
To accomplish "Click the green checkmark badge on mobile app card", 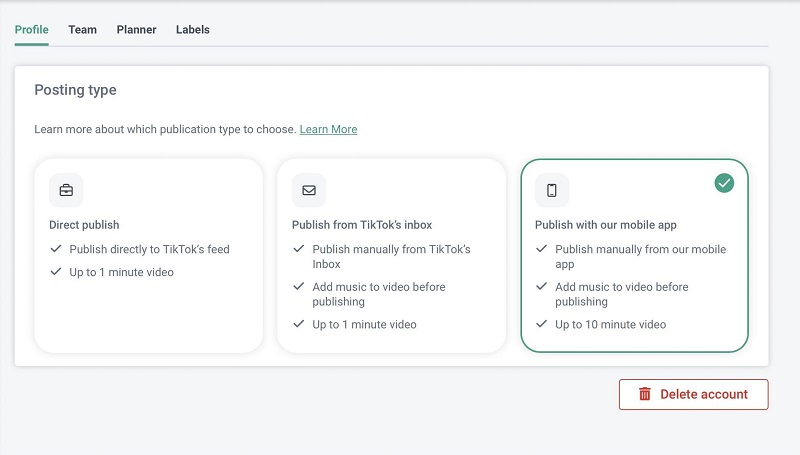I will (724, 183).
